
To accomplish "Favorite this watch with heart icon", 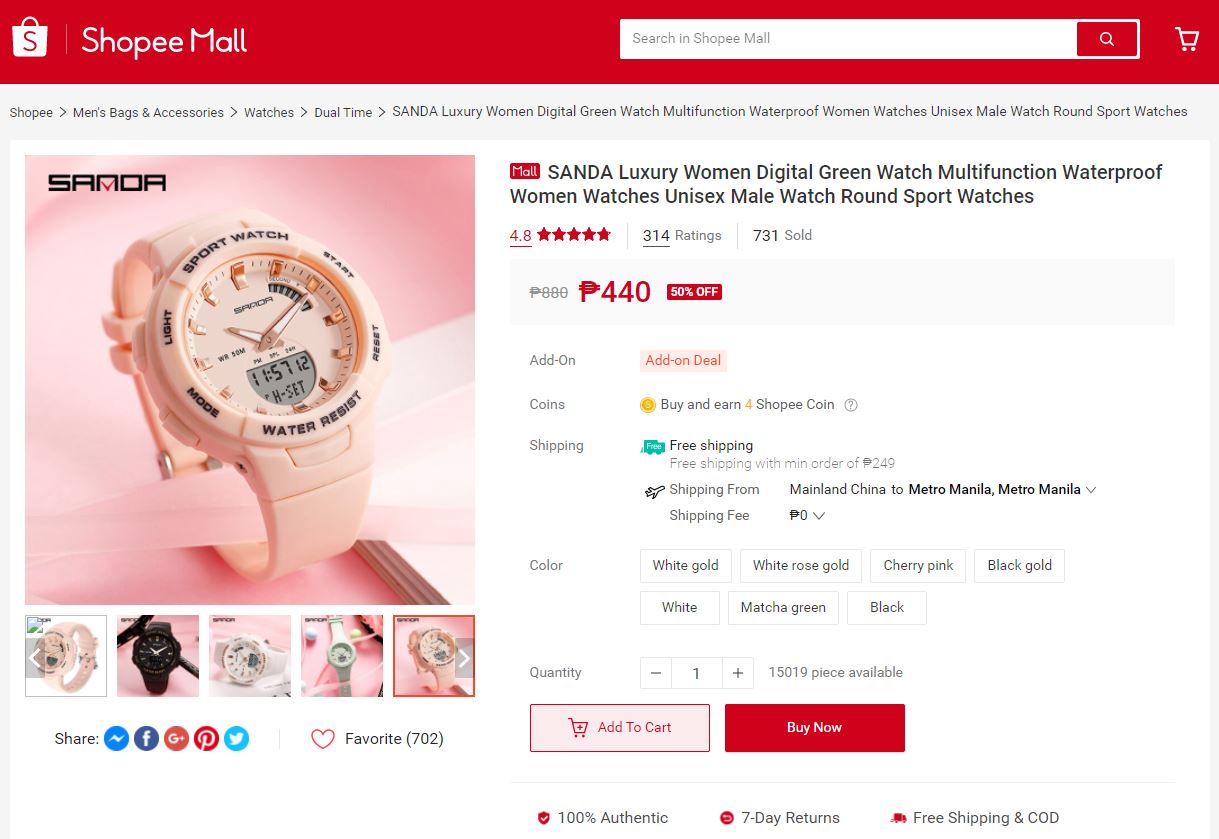I will 322,739.
